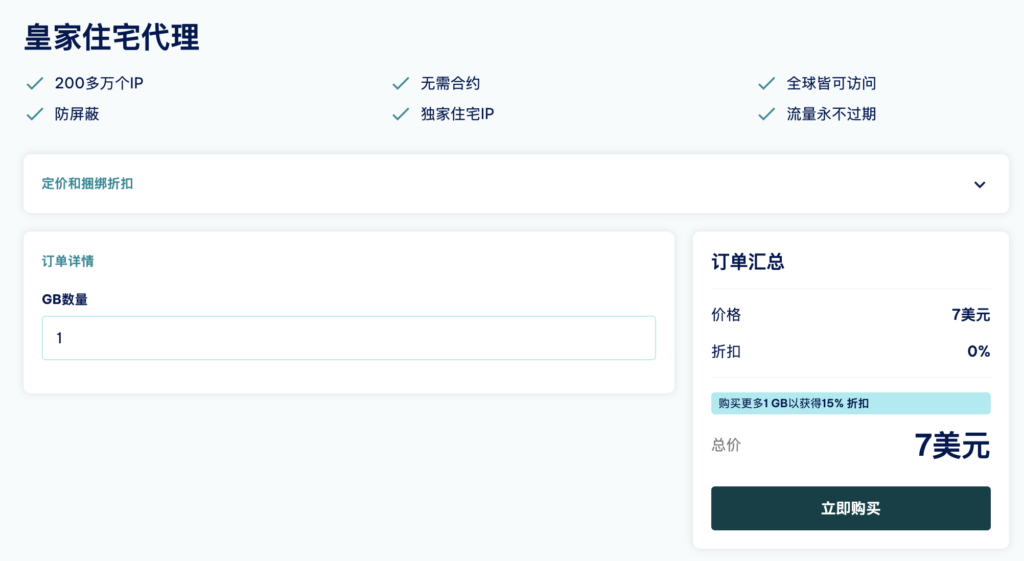This screenshot has height=561, width=1024.
Task: Click the checkmark icon beside 防屏蔽
Action: click(35, 114)
